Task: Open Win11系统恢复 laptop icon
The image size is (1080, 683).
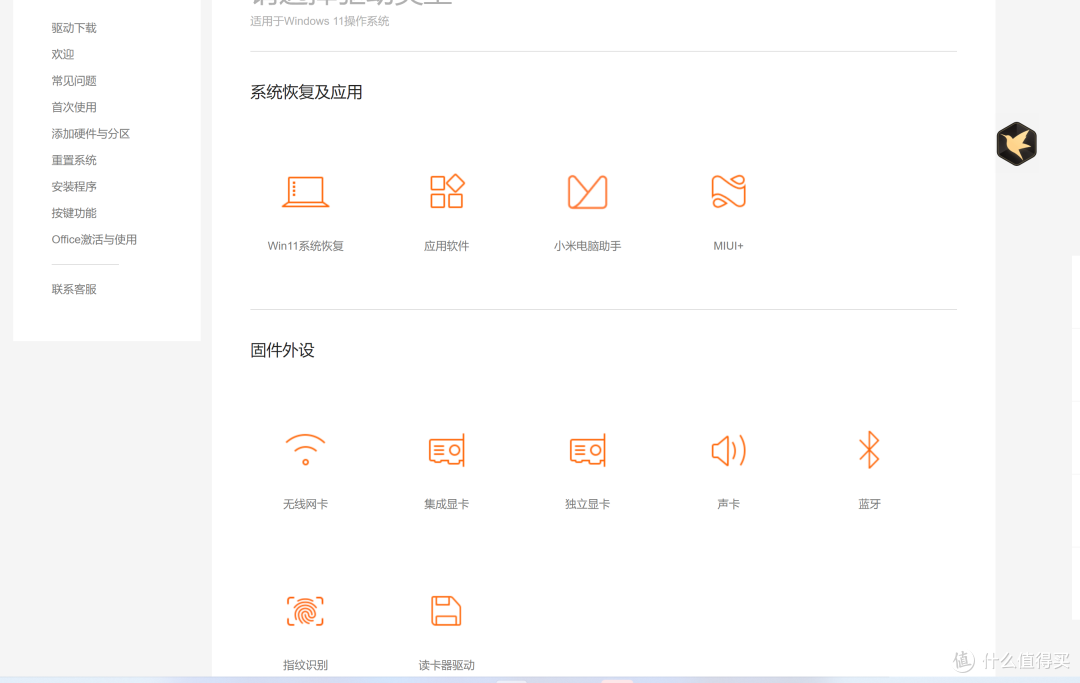Action: coord(305,191)
